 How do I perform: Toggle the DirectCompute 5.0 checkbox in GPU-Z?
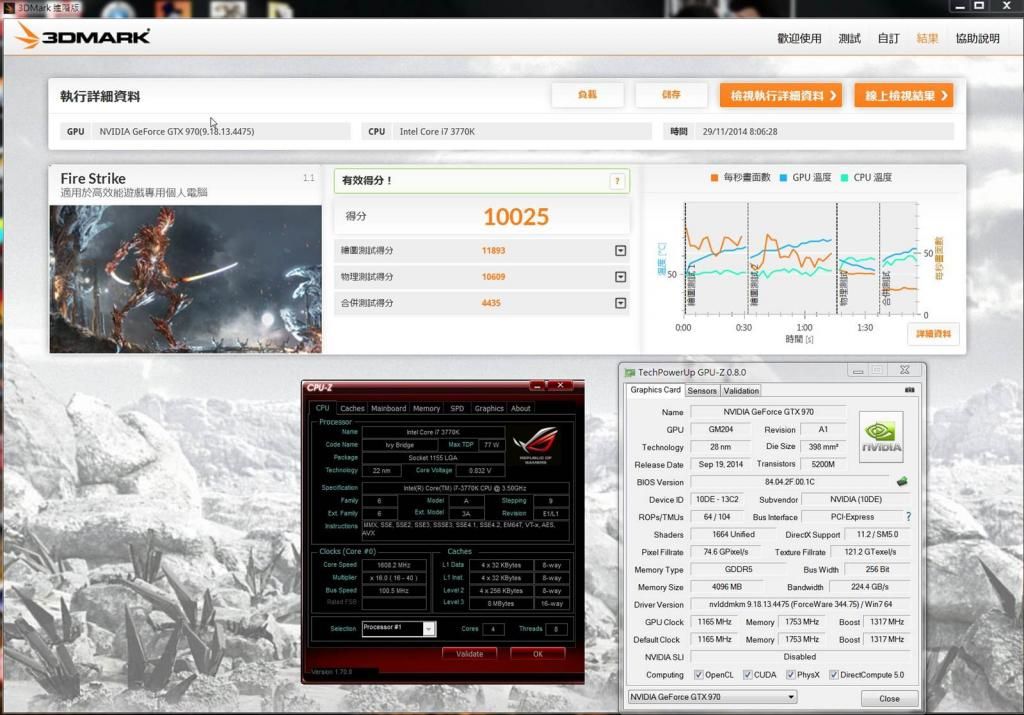[x=834, y=675]
